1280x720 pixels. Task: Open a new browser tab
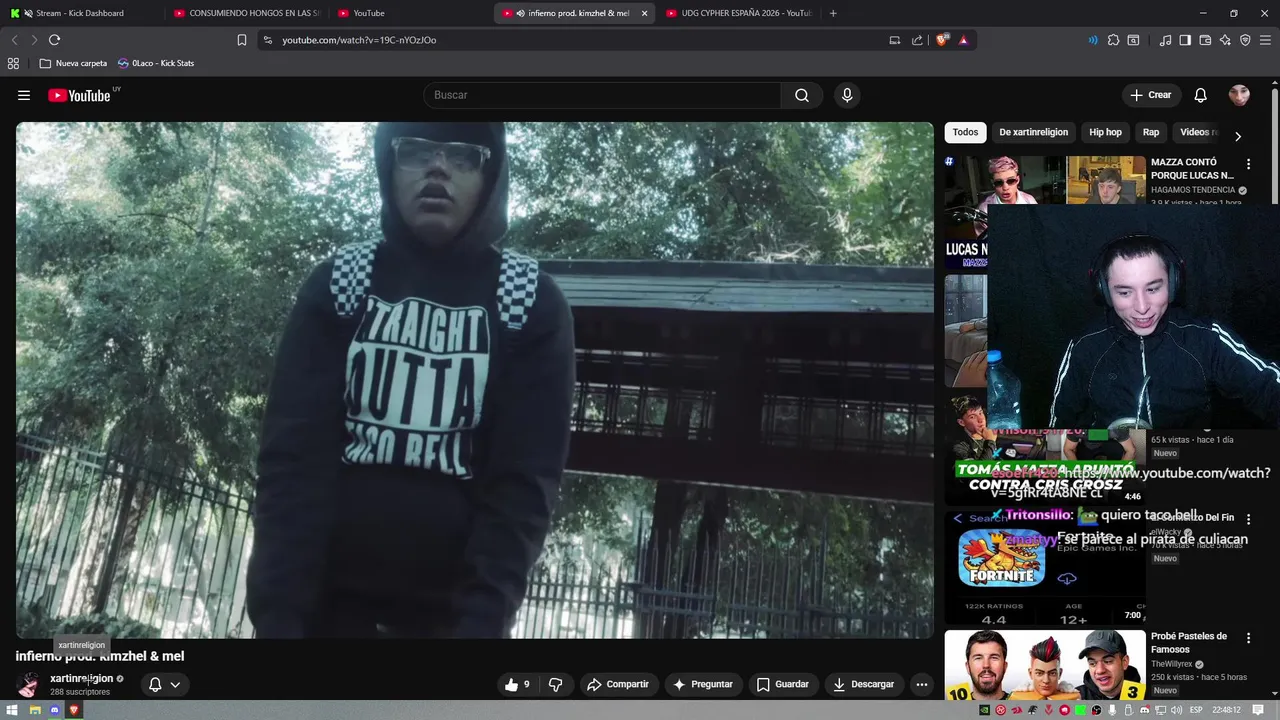833,13
